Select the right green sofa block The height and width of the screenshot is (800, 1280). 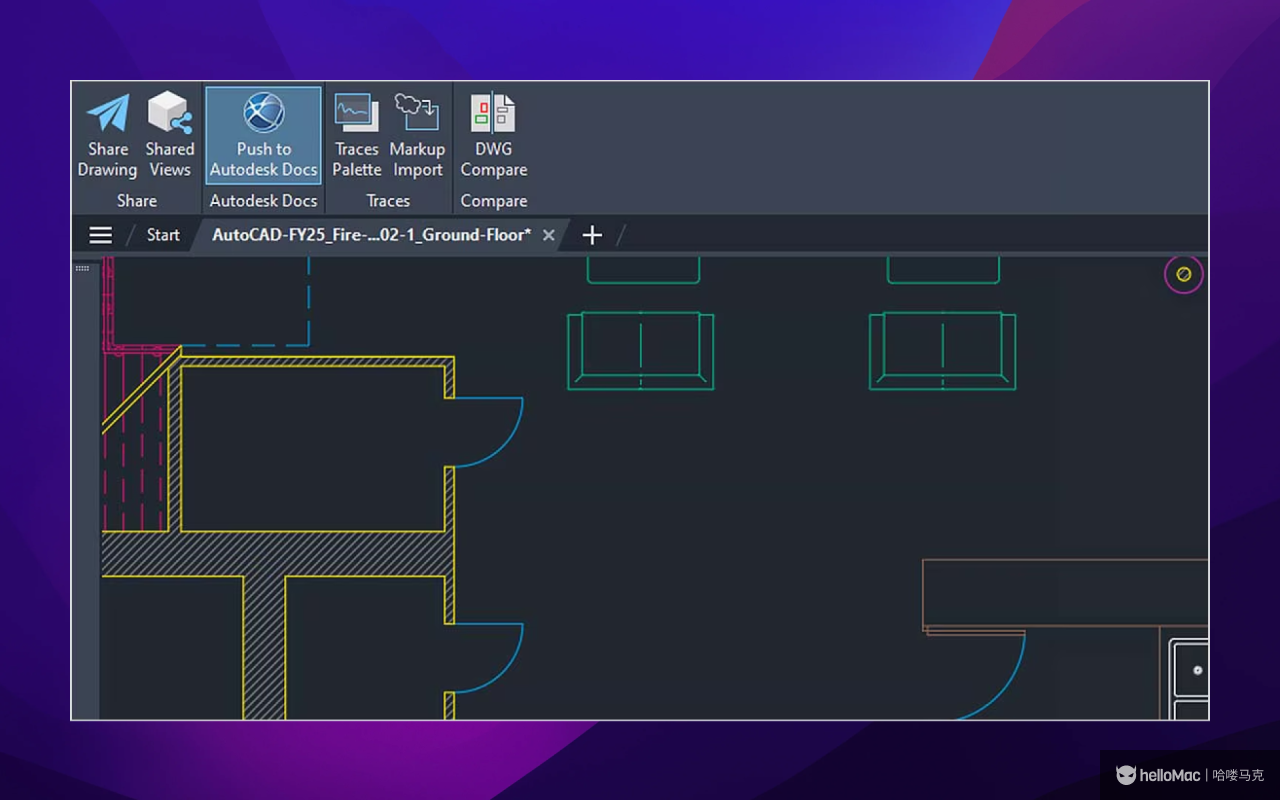tap(943, 350)
